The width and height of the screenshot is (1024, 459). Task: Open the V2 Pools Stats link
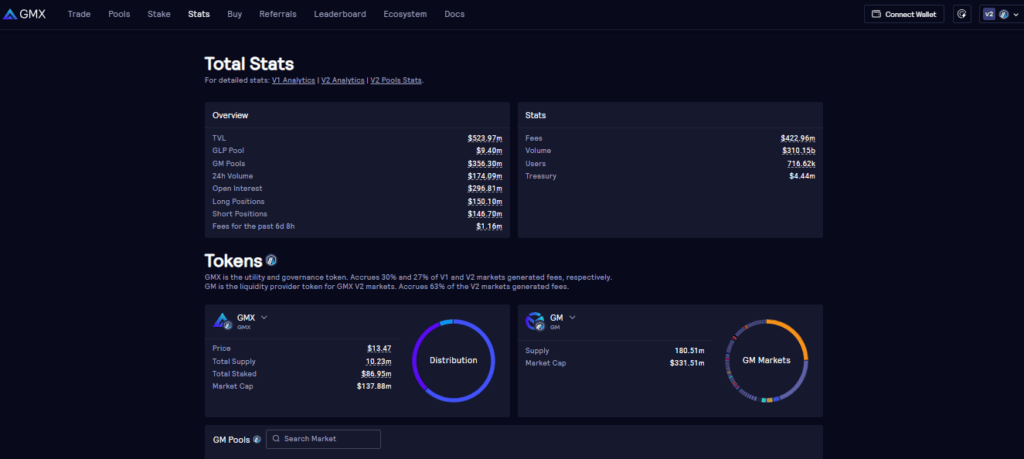pyautogui.click(x=396, y=80)
